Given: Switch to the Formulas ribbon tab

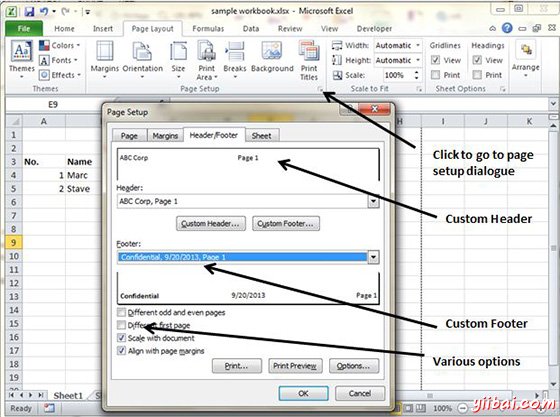Looking at the screenshot, I should (x=208, y=29).
